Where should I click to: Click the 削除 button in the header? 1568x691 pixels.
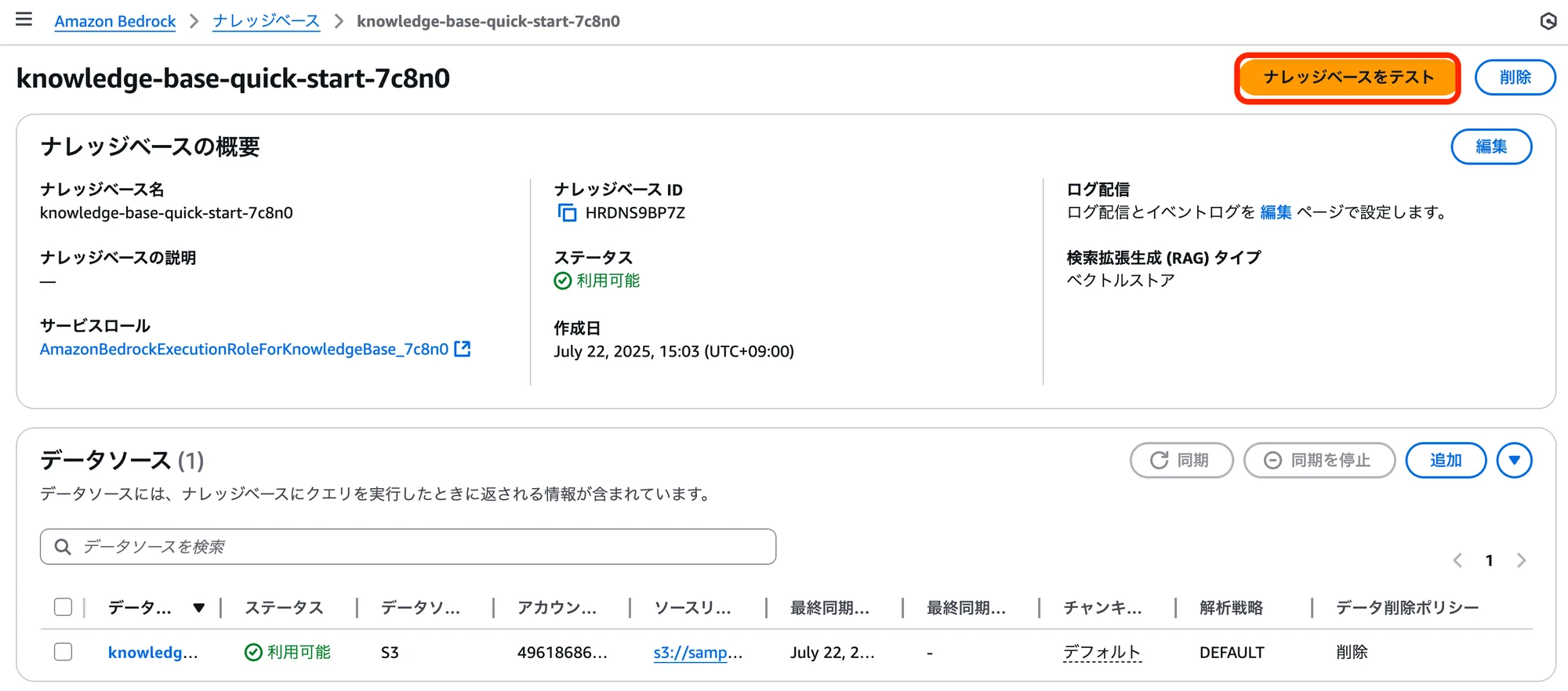pyautogui.click(x=1515, y=77)
